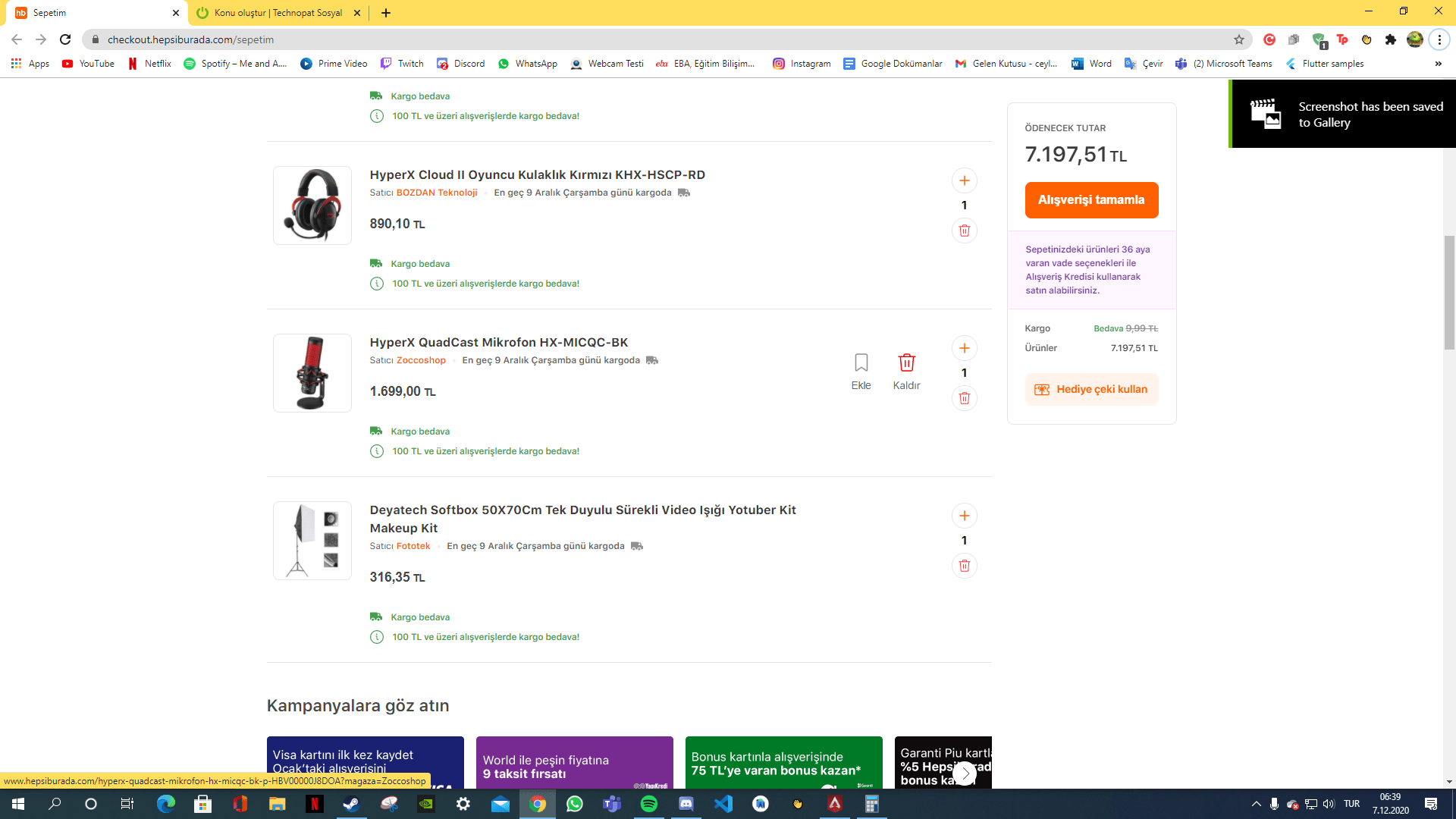
Task: Click red Kaldır trash icon for QuadCast
Action: 906,363
